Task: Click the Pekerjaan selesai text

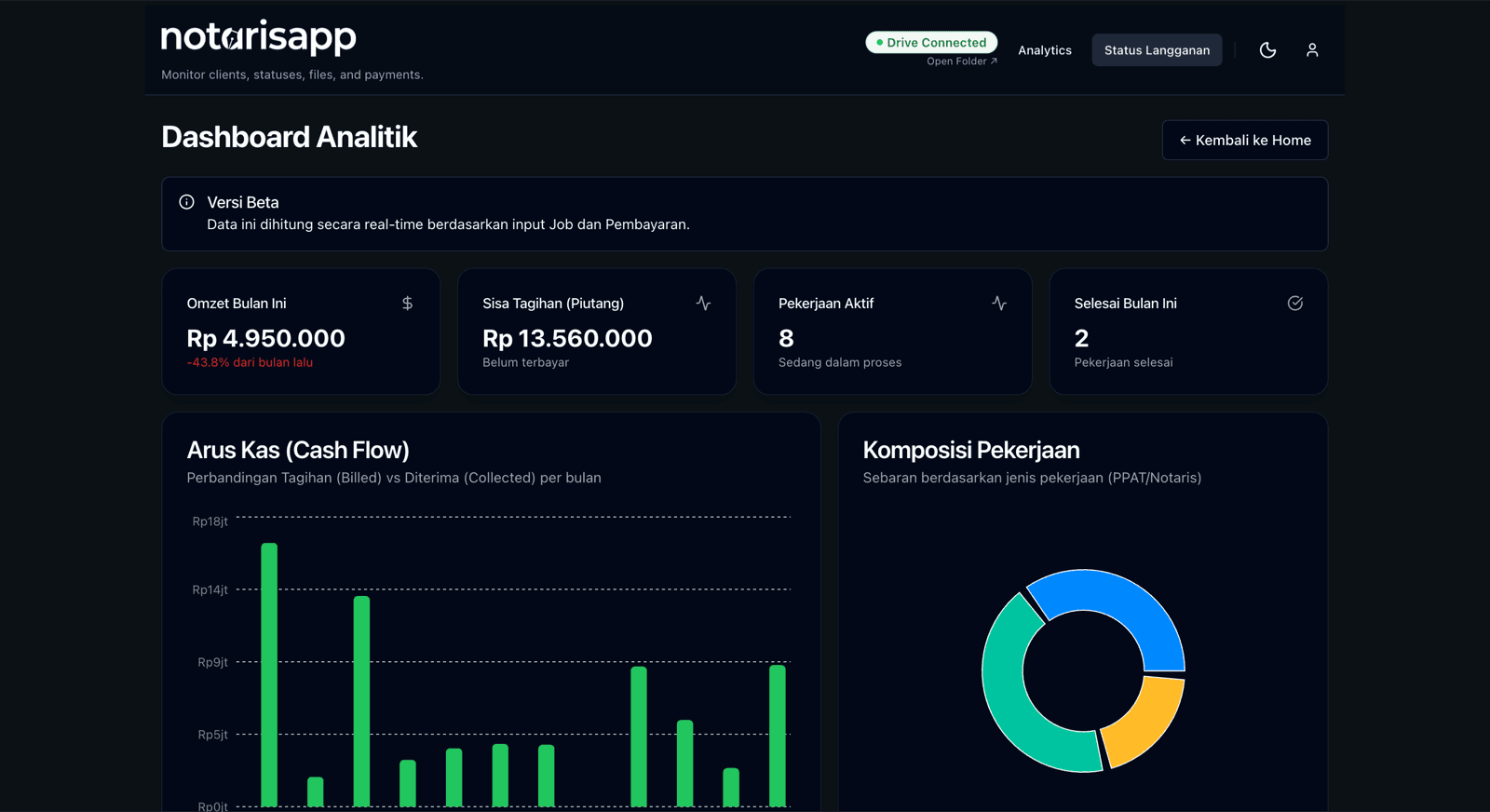Action: pyautogui.click(x=1123, y=362)
